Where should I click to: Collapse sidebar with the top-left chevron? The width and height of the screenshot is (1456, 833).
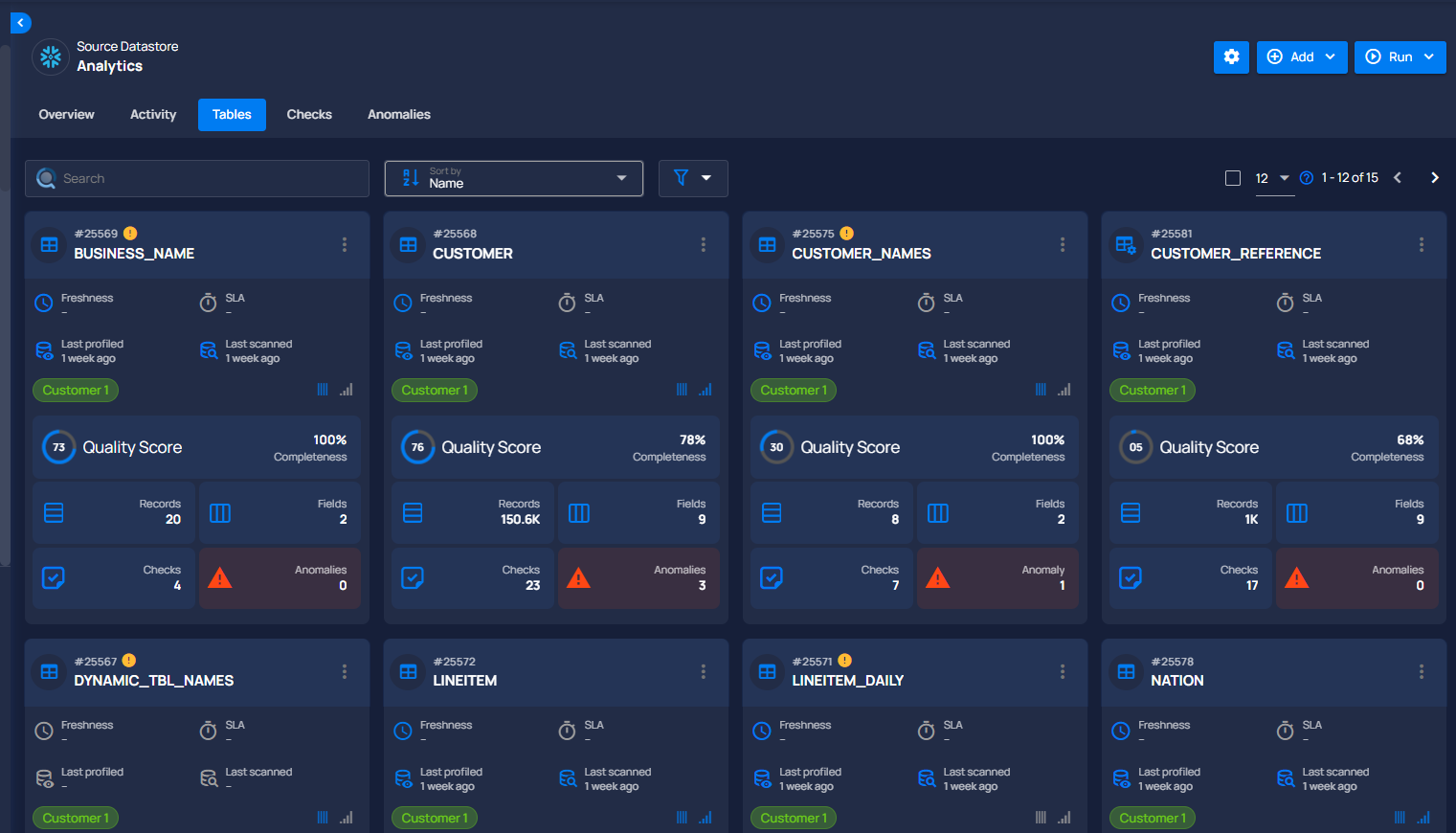click(x=20, y=22)
